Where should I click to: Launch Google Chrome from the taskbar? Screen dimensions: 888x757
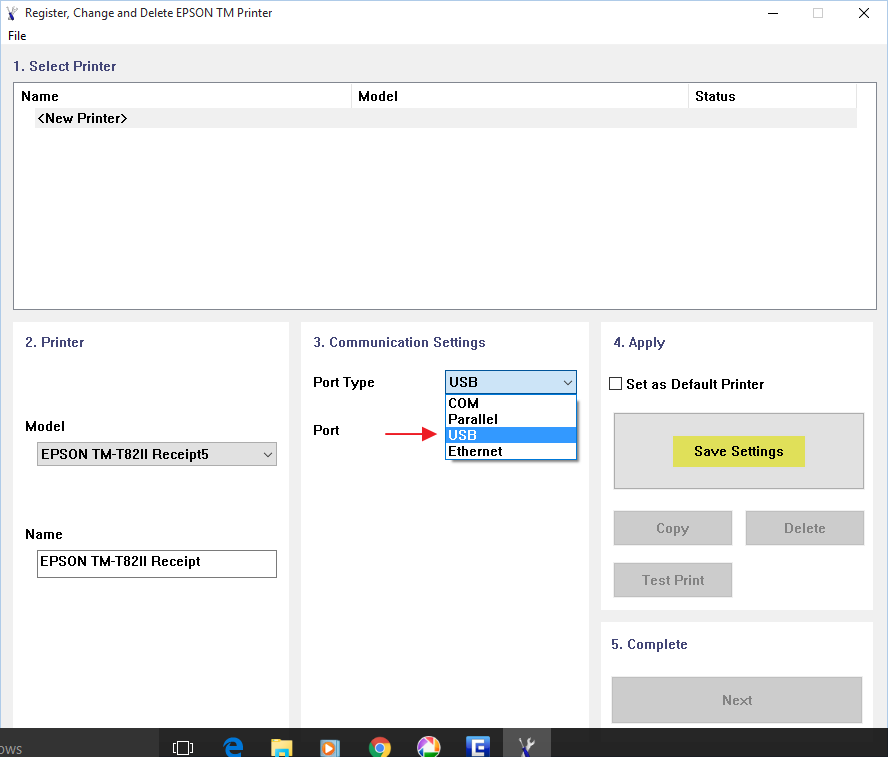pyautogui.click(x=379, y=746)
